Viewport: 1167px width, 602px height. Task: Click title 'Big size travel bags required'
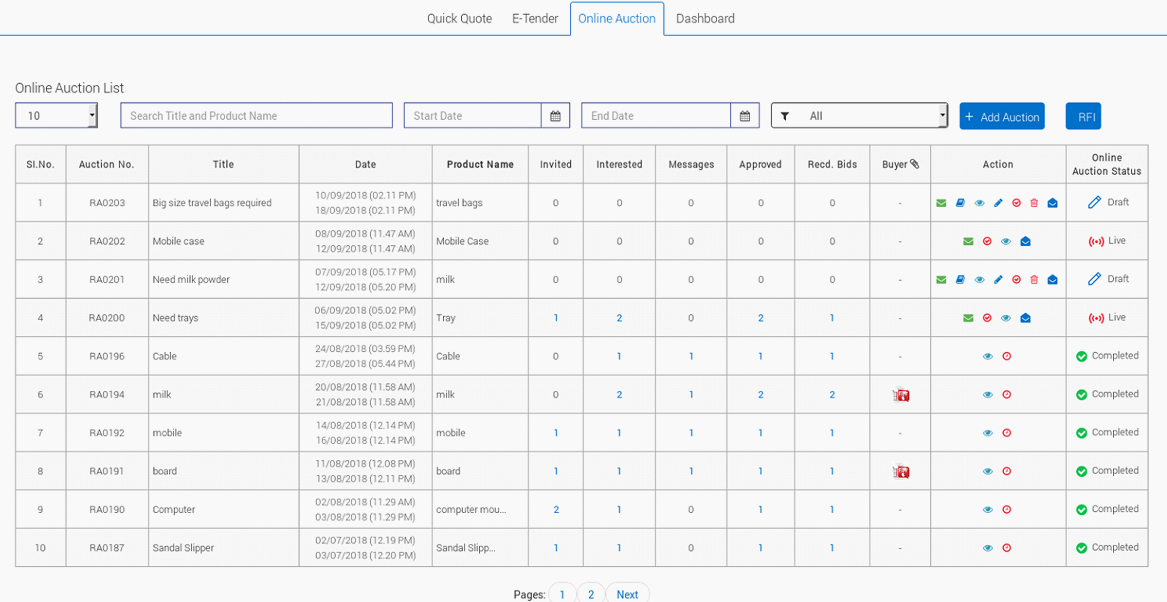click(x=212, y=202)
